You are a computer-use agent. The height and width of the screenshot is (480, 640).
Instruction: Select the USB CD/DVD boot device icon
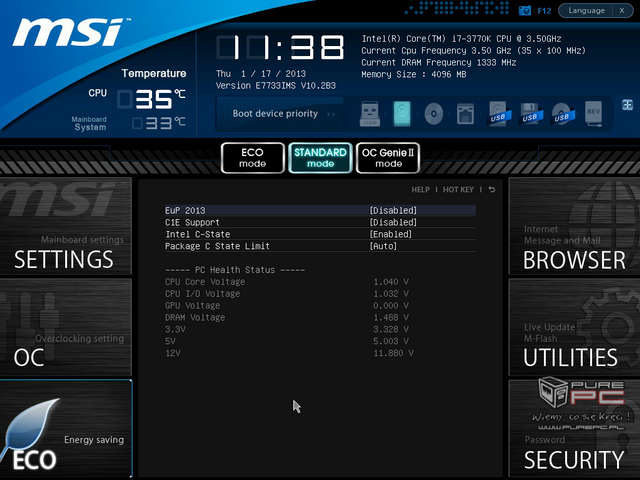tap(562, 113)
